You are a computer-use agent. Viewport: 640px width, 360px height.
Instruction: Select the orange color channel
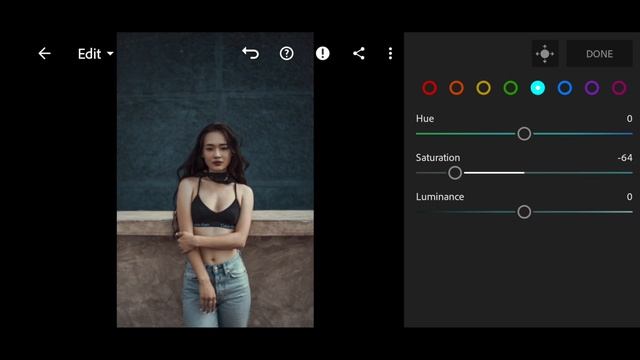(x=456, y=88)
